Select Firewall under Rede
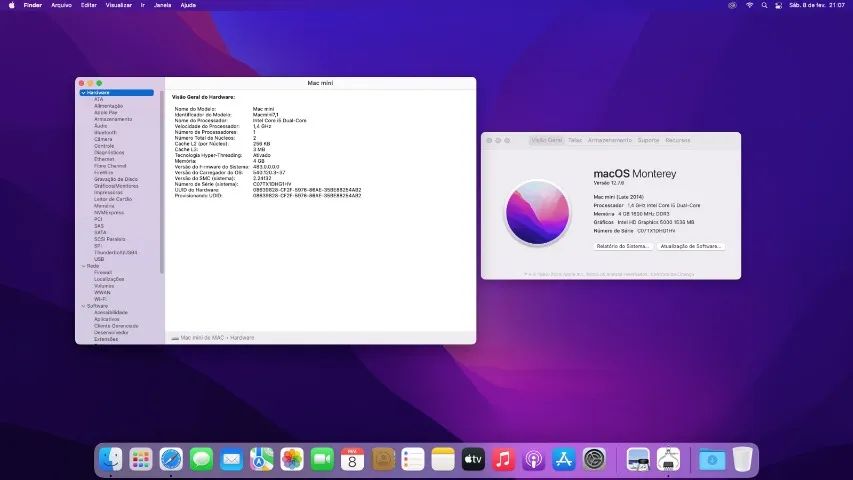The height and width of the screenshot is (480, 853). (x=103, y=273)
